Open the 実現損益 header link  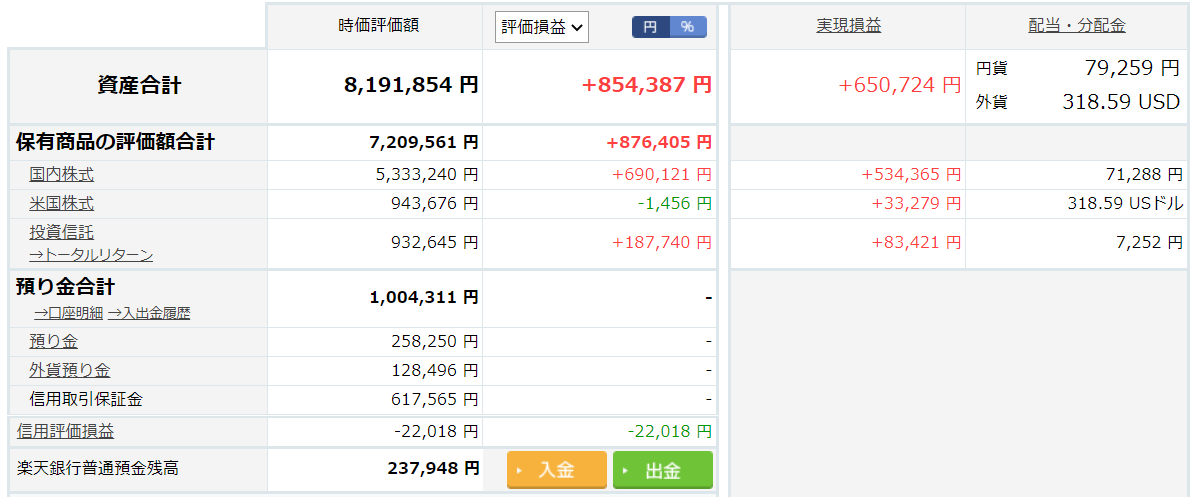point(848,25)
